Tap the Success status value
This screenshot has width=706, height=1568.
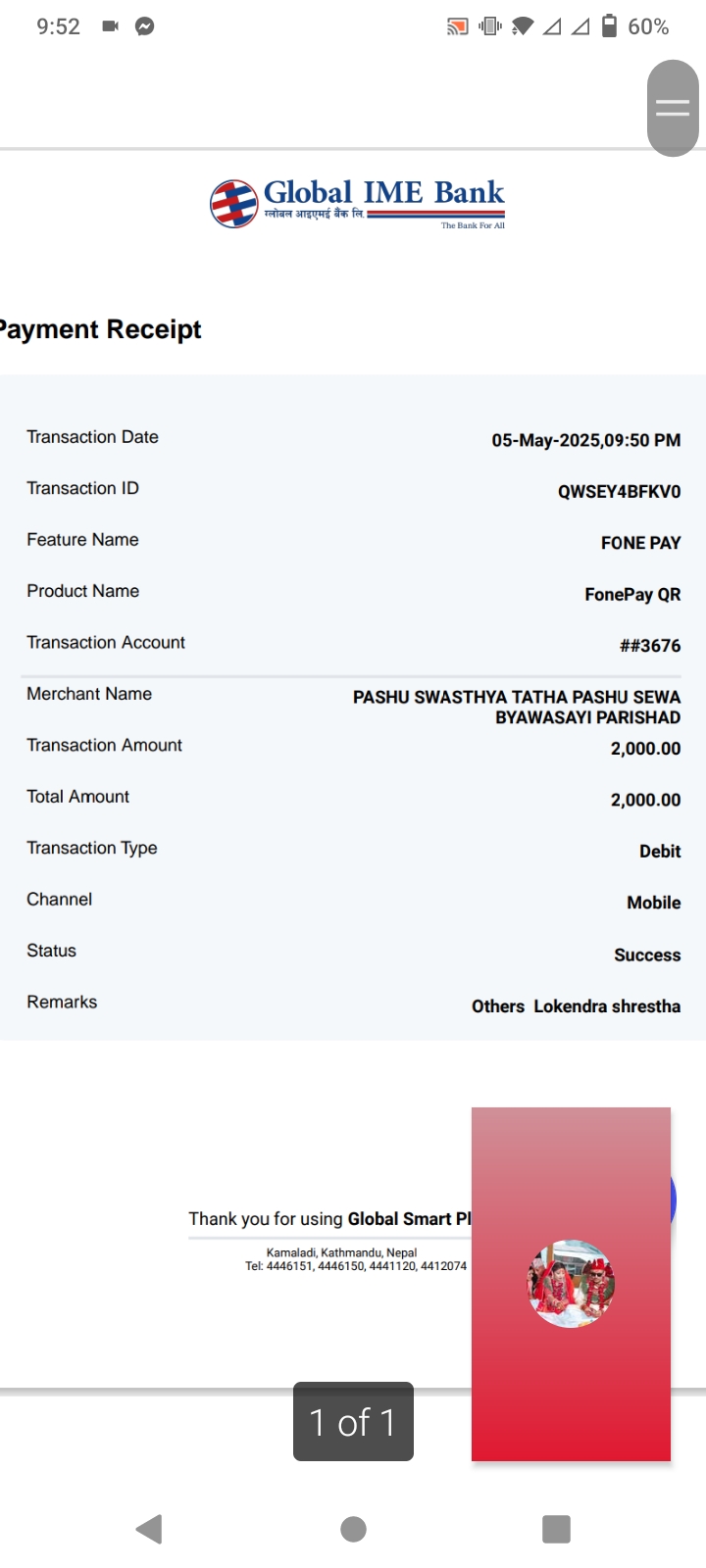[x=647, y=955]
